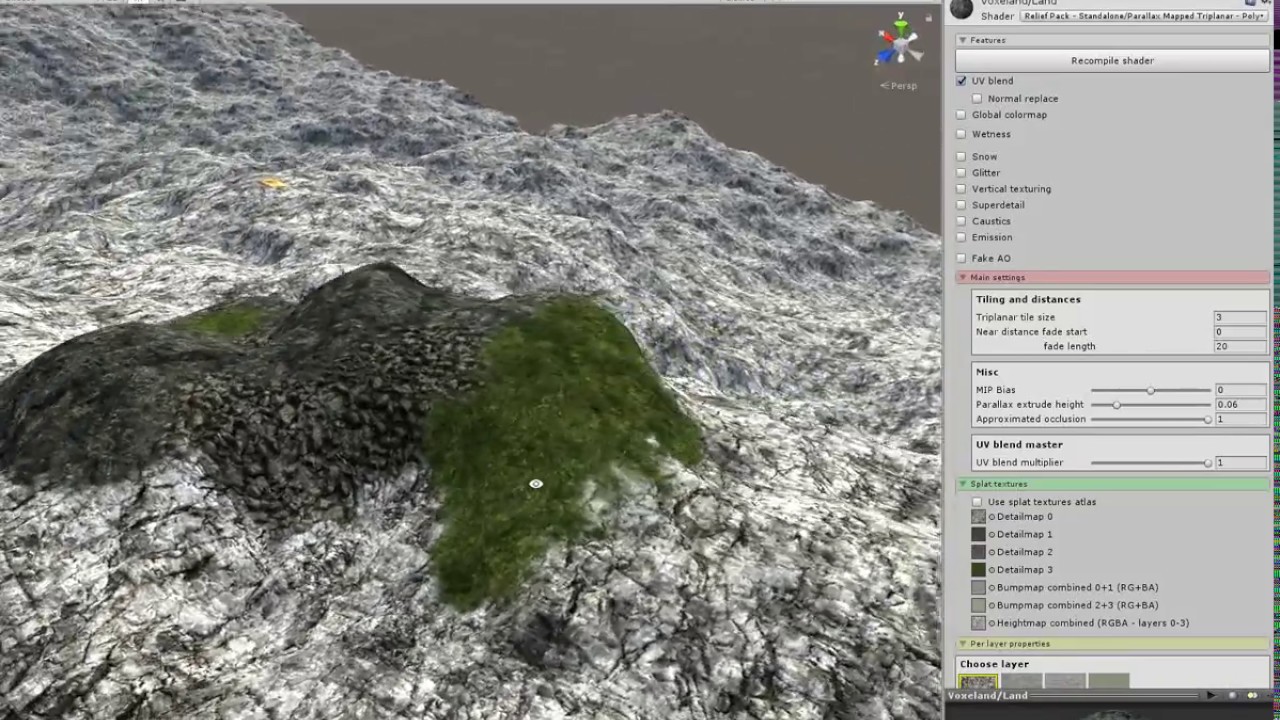Screen dimensions: 1280x720
Task: Click the preview sphere shape icon
Action: coord(1233,695)
